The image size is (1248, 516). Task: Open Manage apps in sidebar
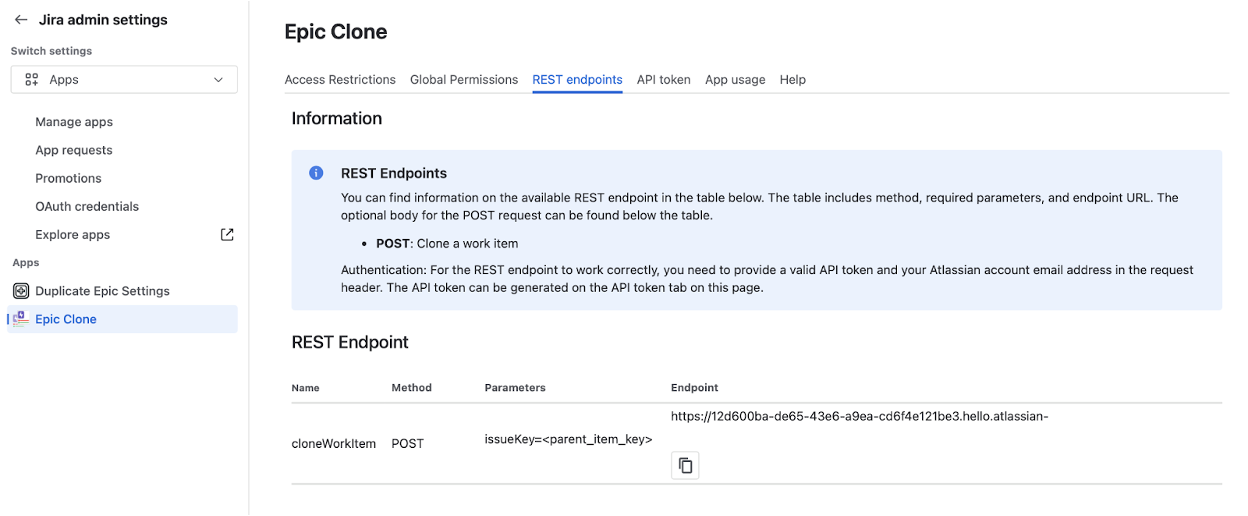pos(74,122)
